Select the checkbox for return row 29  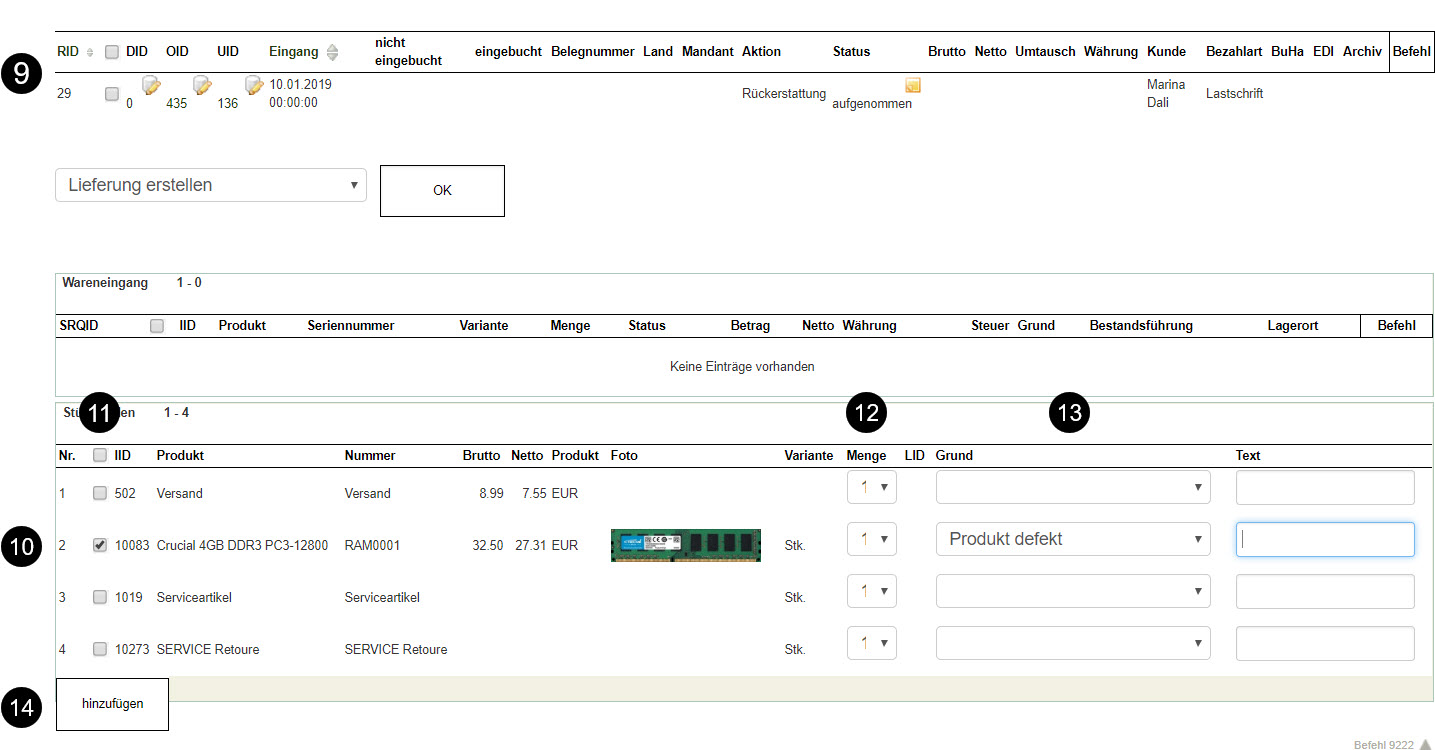tap(112, 94)
